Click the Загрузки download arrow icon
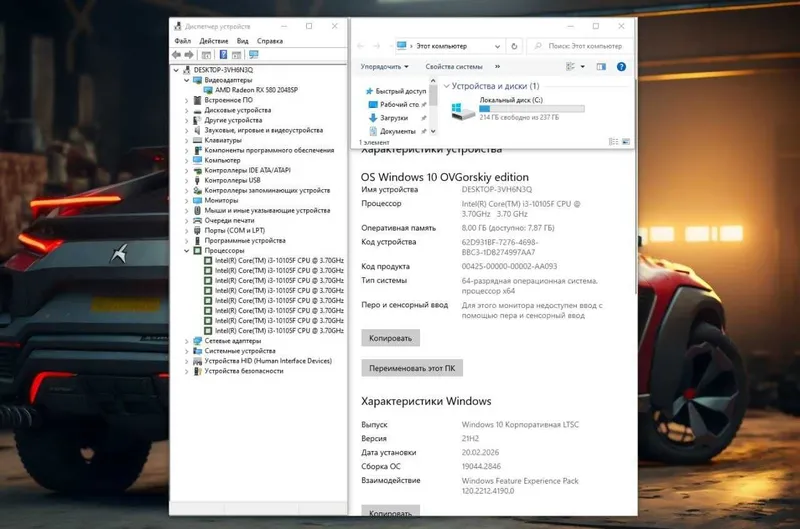This screenshot has width=800, height=529. pos(373,118)
